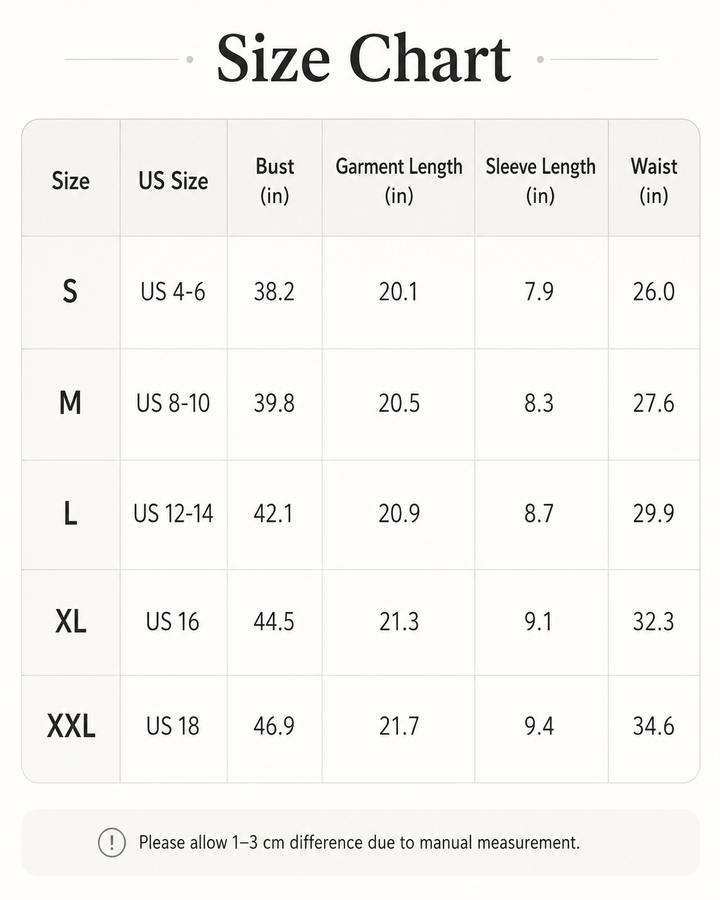Click garment length value 21.3
720x900 pixels.
click(398, 622)
